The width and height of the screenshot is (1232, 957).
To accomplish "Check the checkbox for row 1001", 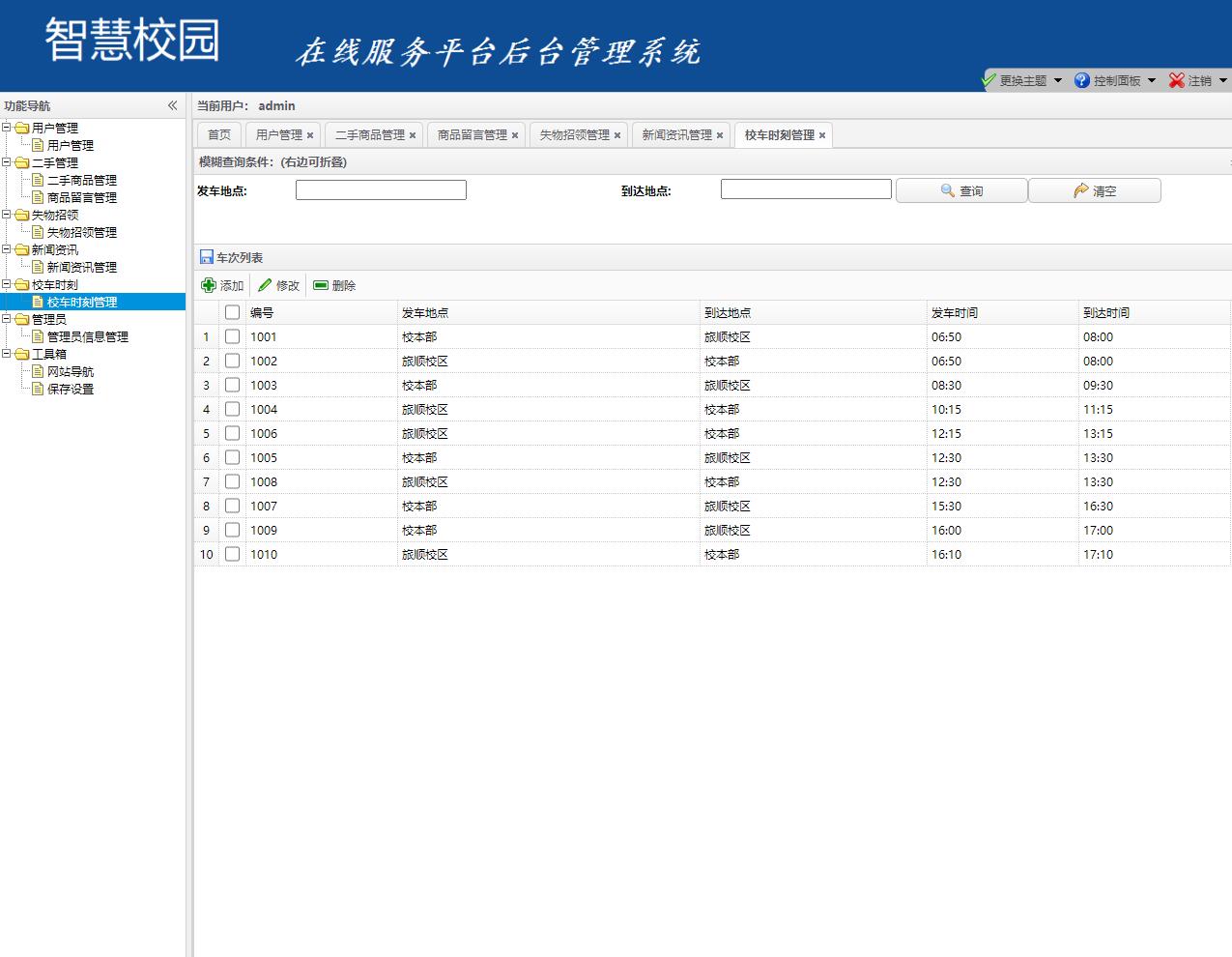I will [x=232, y=335].
